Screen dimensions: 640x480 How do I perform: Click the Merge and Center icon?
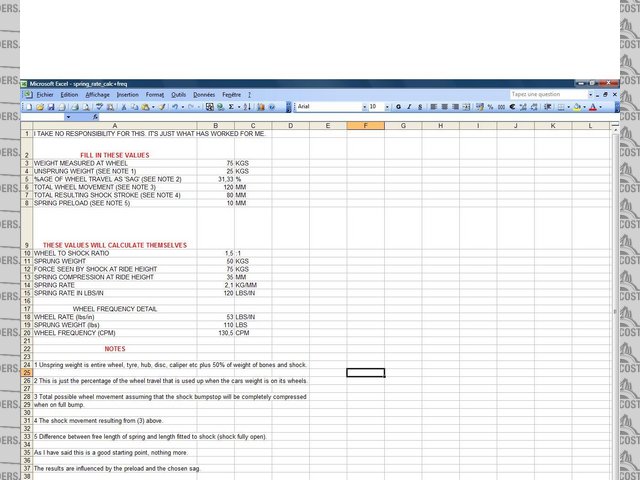[x=464, y=106]
